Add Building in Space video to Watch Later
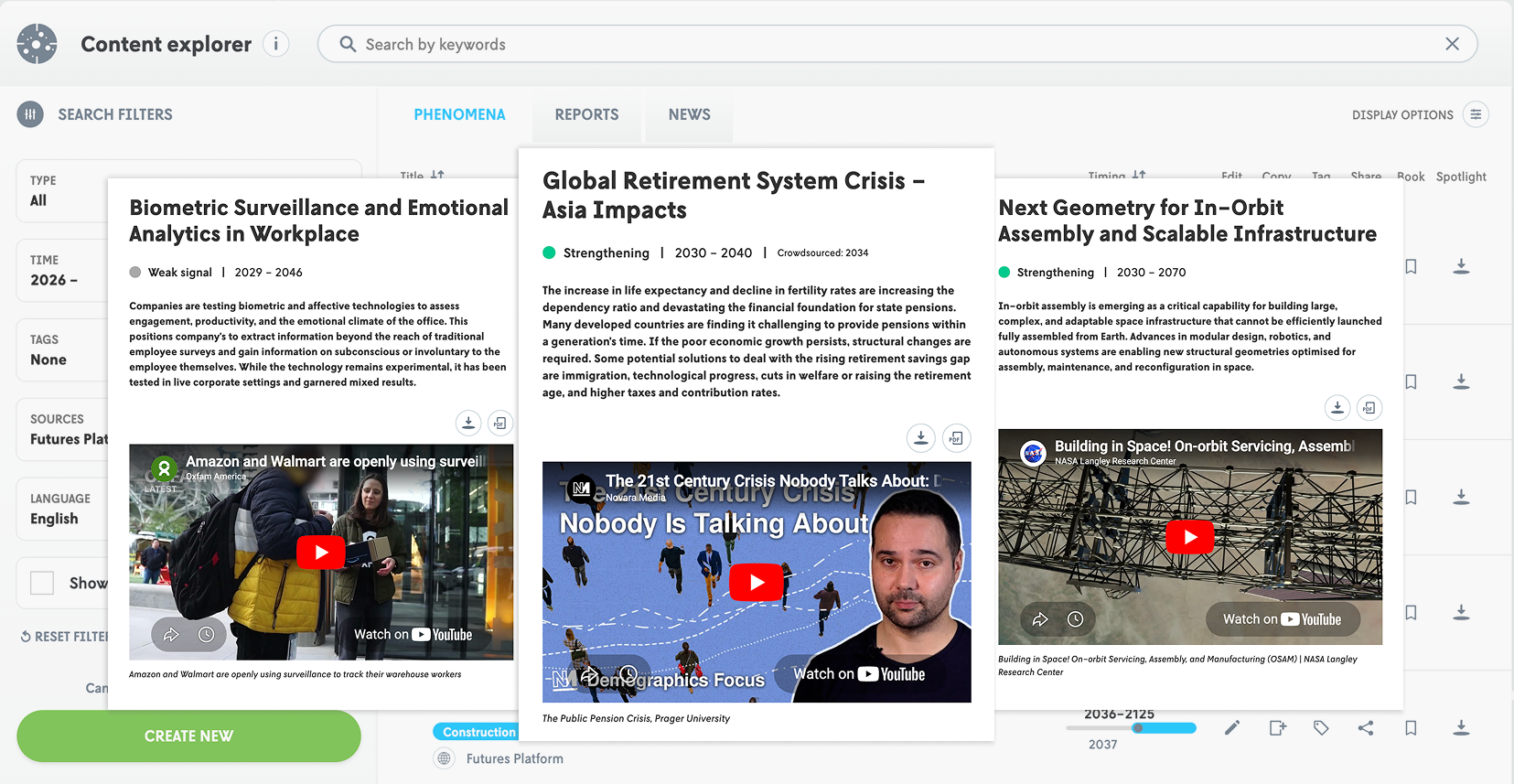 point(1076,619)
